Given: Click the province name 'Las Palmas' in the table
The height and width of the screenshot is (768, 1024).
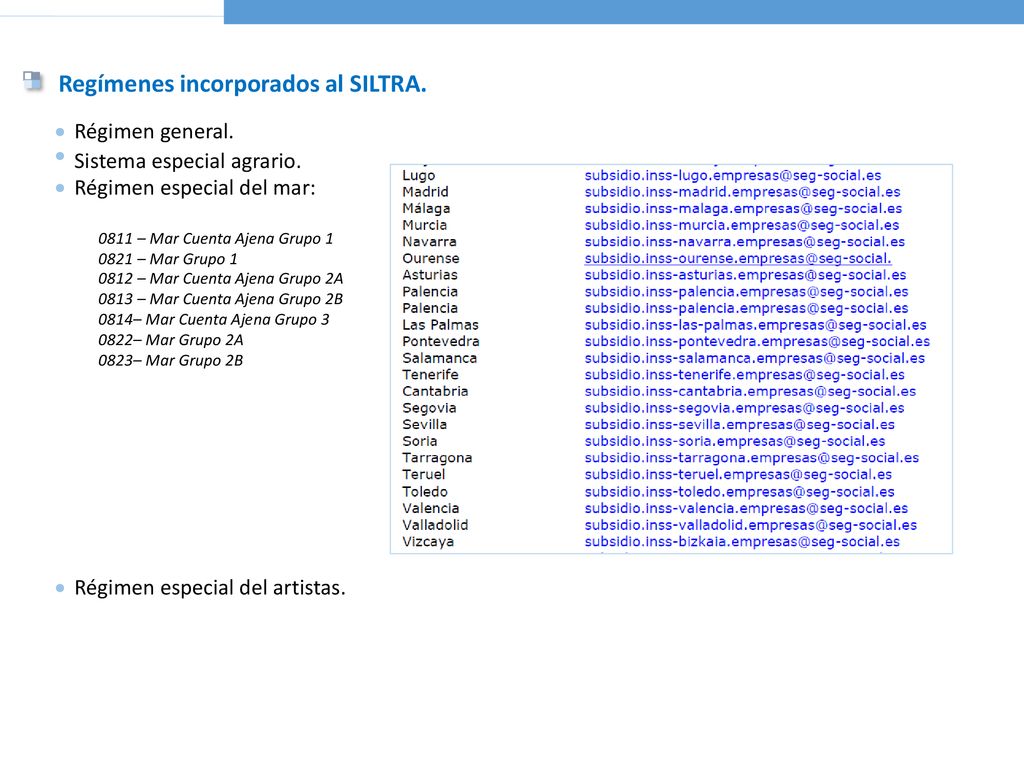Looking at the screenshot, I should [440, 325].
